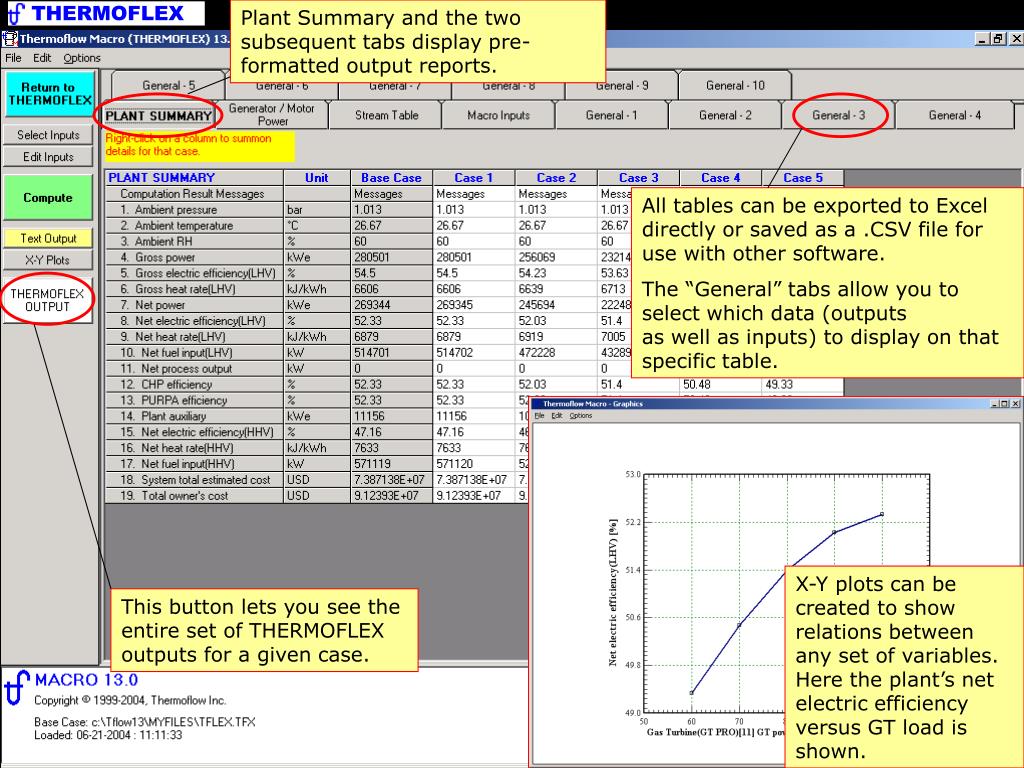The width and height of the screenshot is (1024, 768).
Task: Select Net heat rate(LHV) row label
Action: click(x=194, y=337)
